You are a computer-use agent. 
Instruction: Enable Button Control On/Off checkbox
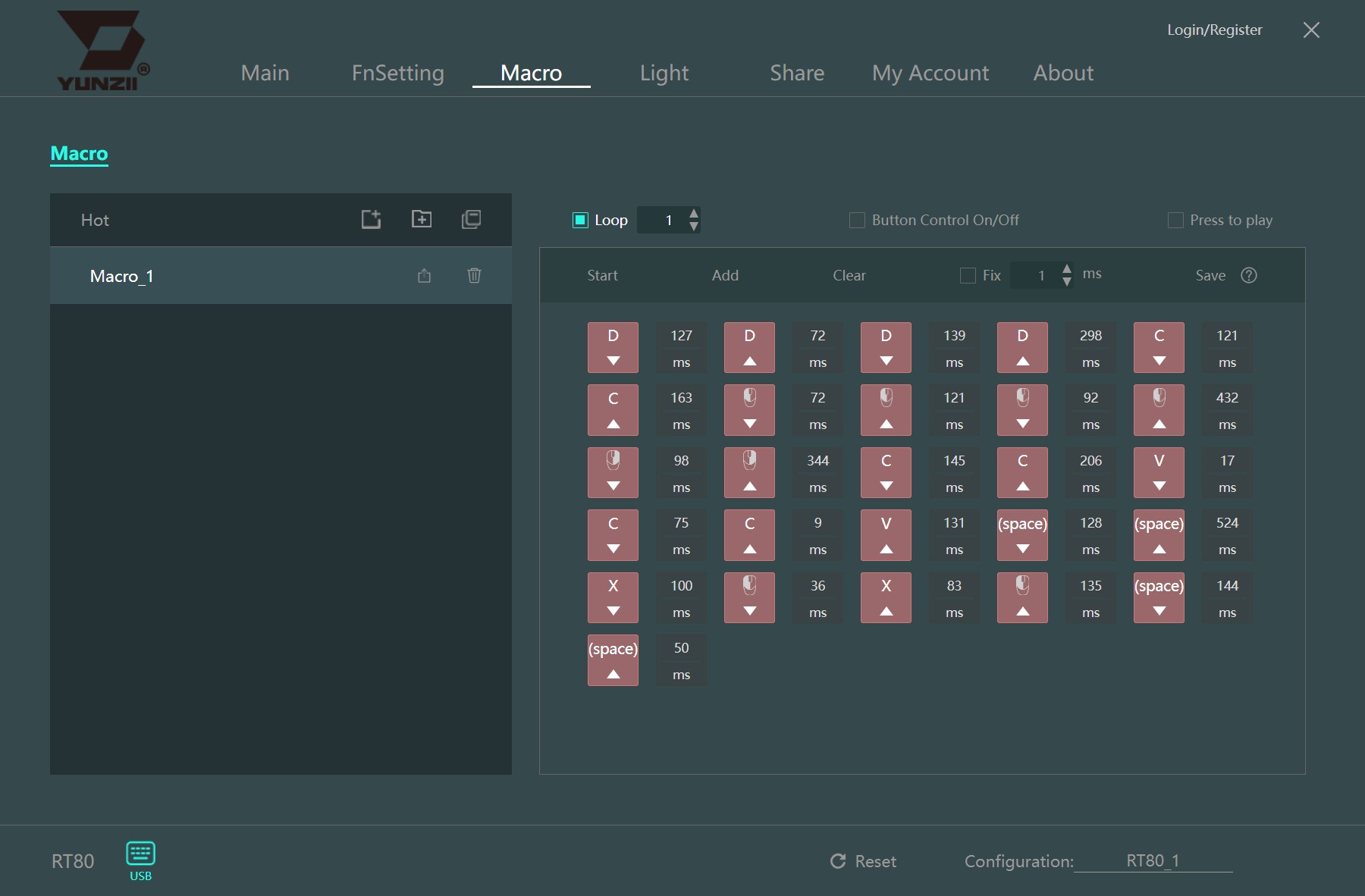857,220
